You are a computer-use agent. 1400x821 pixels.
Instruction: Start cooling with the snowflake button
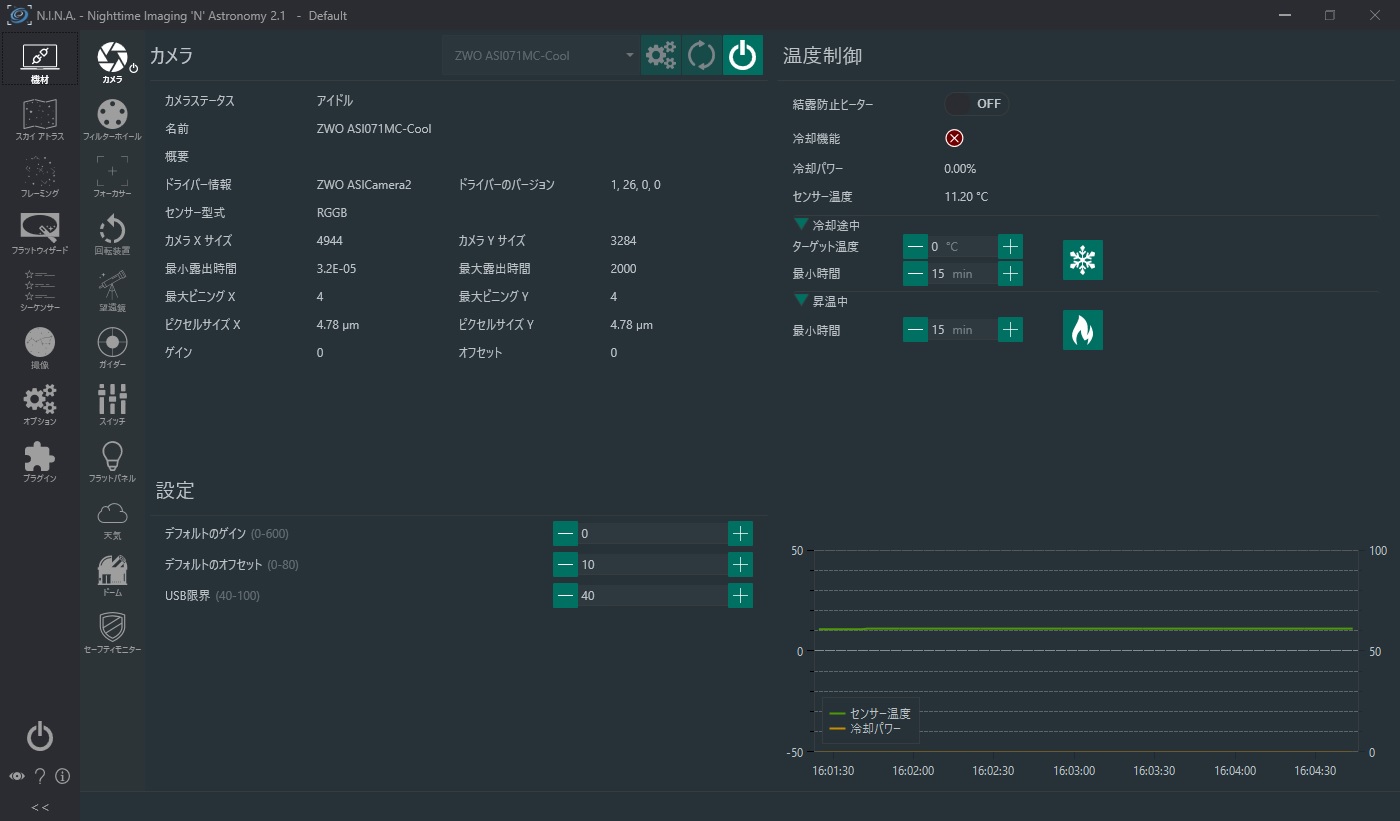click(1082, 260)
